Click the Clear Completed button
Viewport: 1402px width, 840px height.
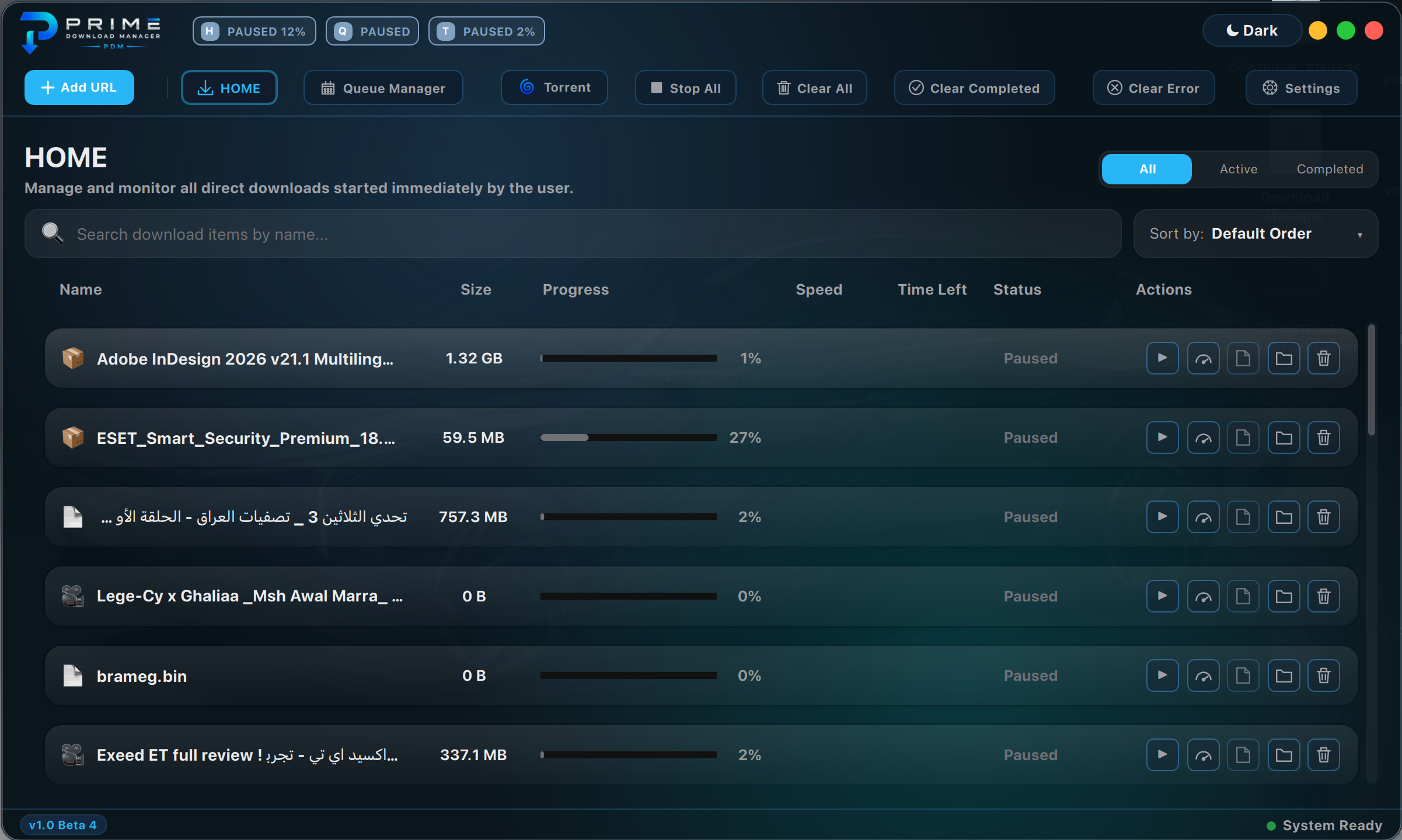(975, 87)
